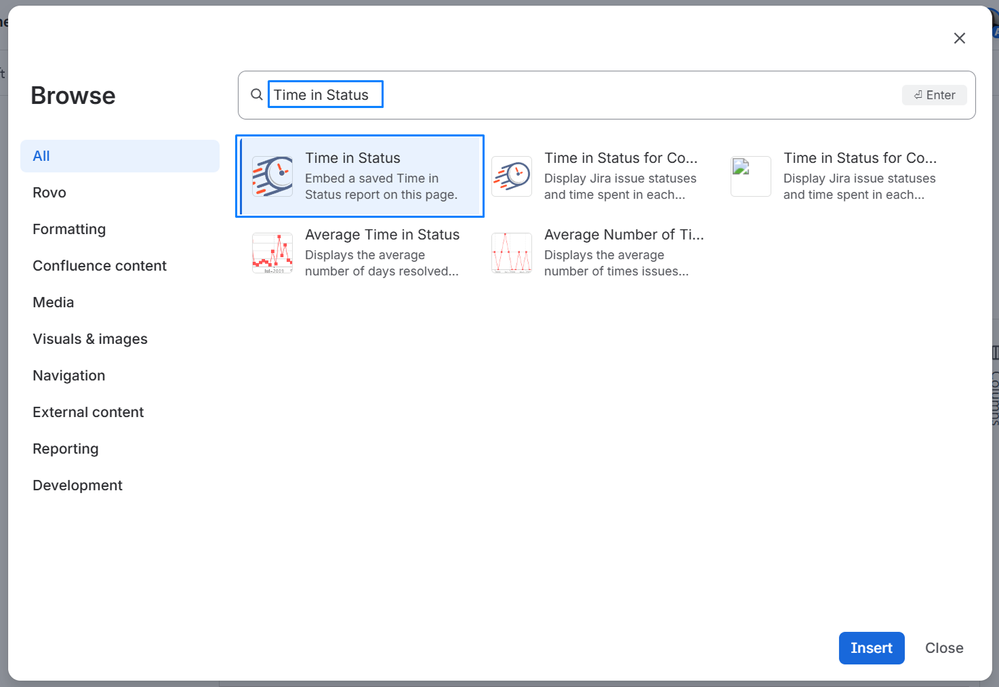
Task: Select 'Average Number of Ti...' title
Action: [x=624, y=235]
